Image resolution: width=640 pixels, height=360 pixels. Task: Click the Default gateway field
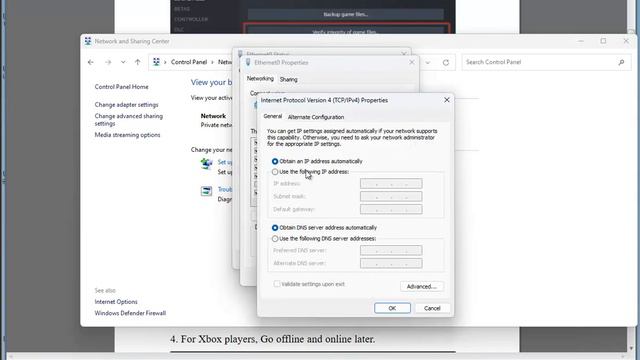pos(391,209)
